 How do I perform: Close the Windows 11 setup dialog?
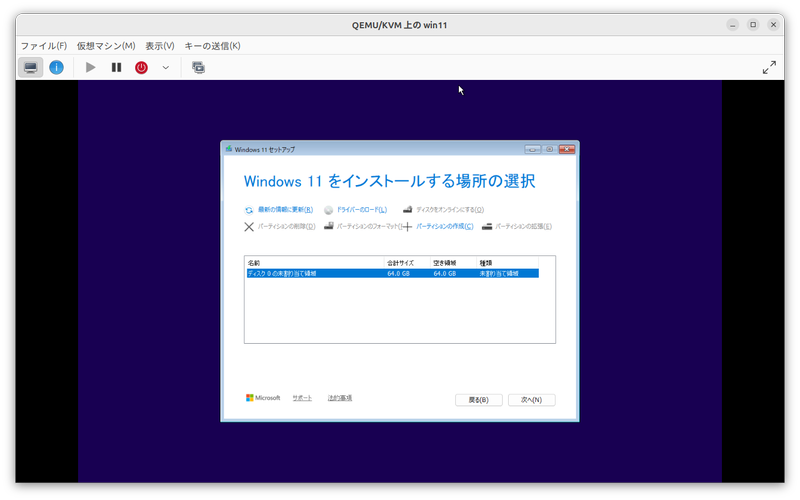pos(567,149)
